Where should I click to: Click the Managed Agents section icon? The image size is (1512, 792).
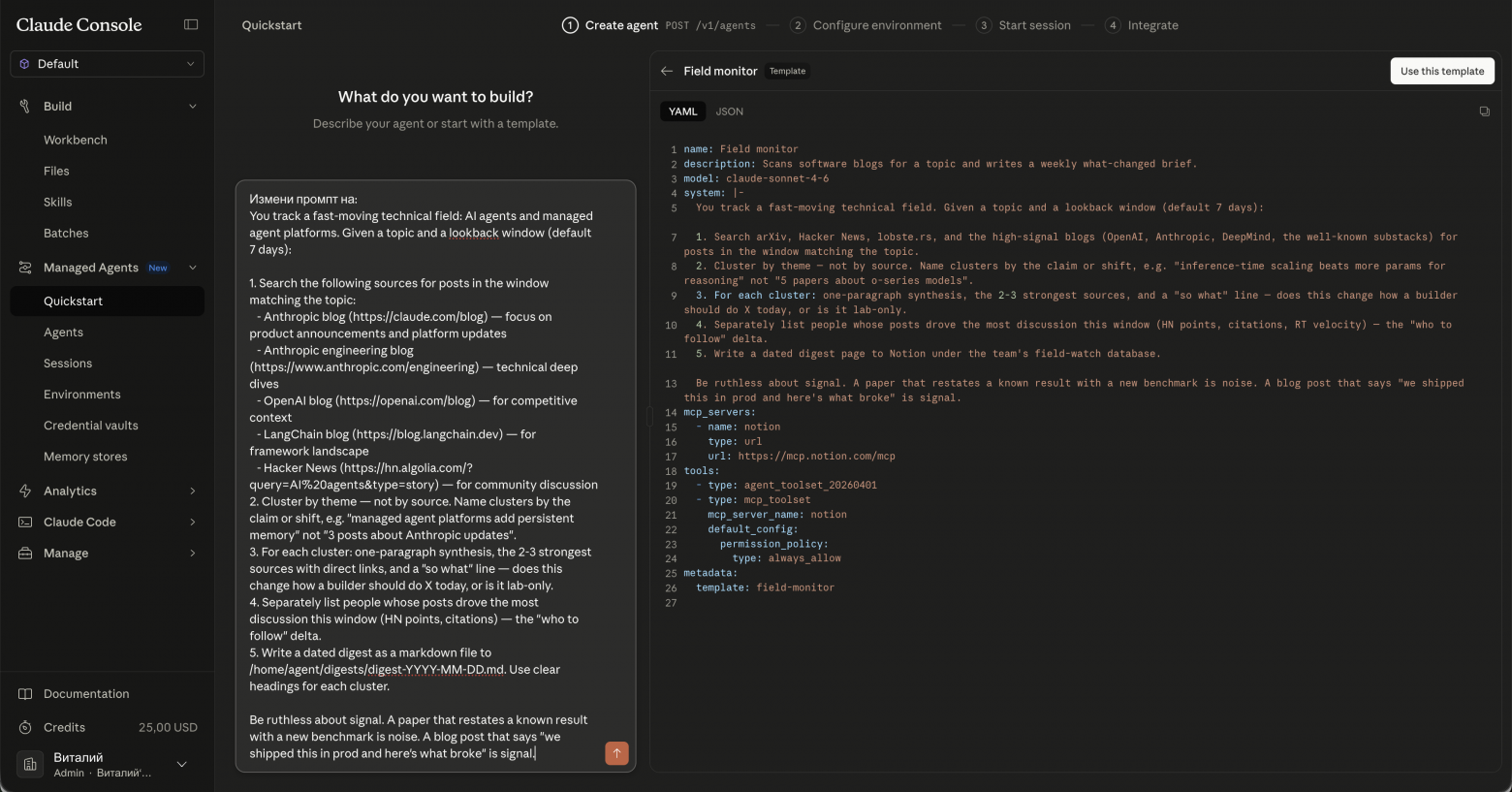[25, 268]
